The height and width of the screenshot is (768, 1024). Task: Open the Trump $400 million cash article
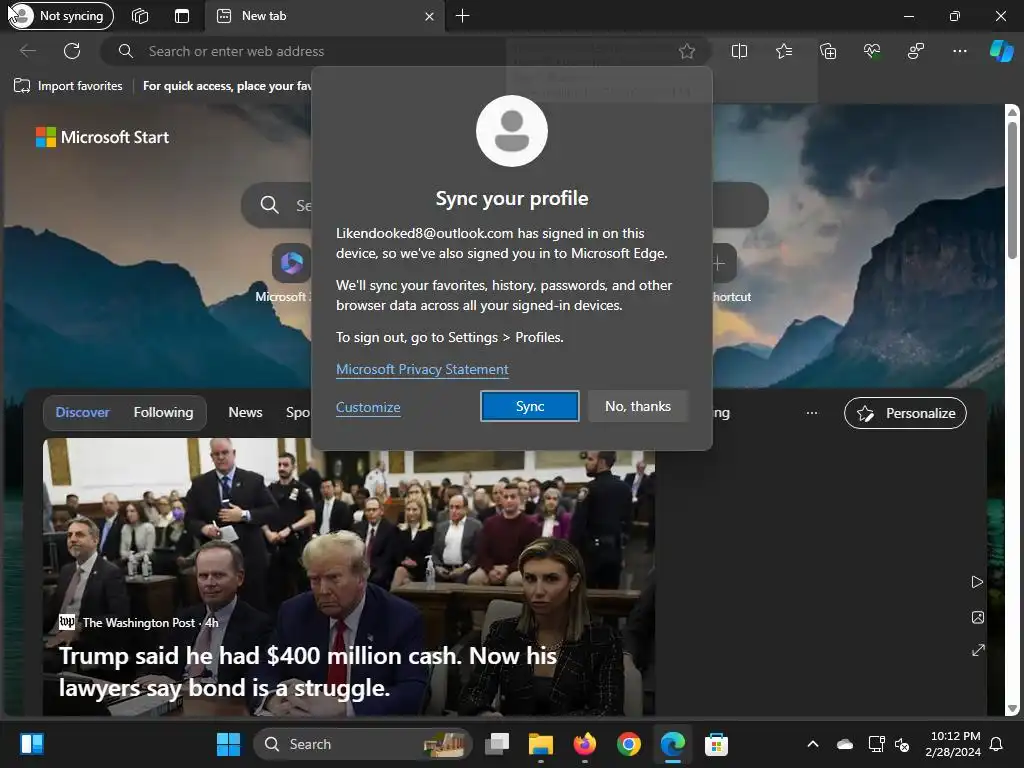click(308, 671)
